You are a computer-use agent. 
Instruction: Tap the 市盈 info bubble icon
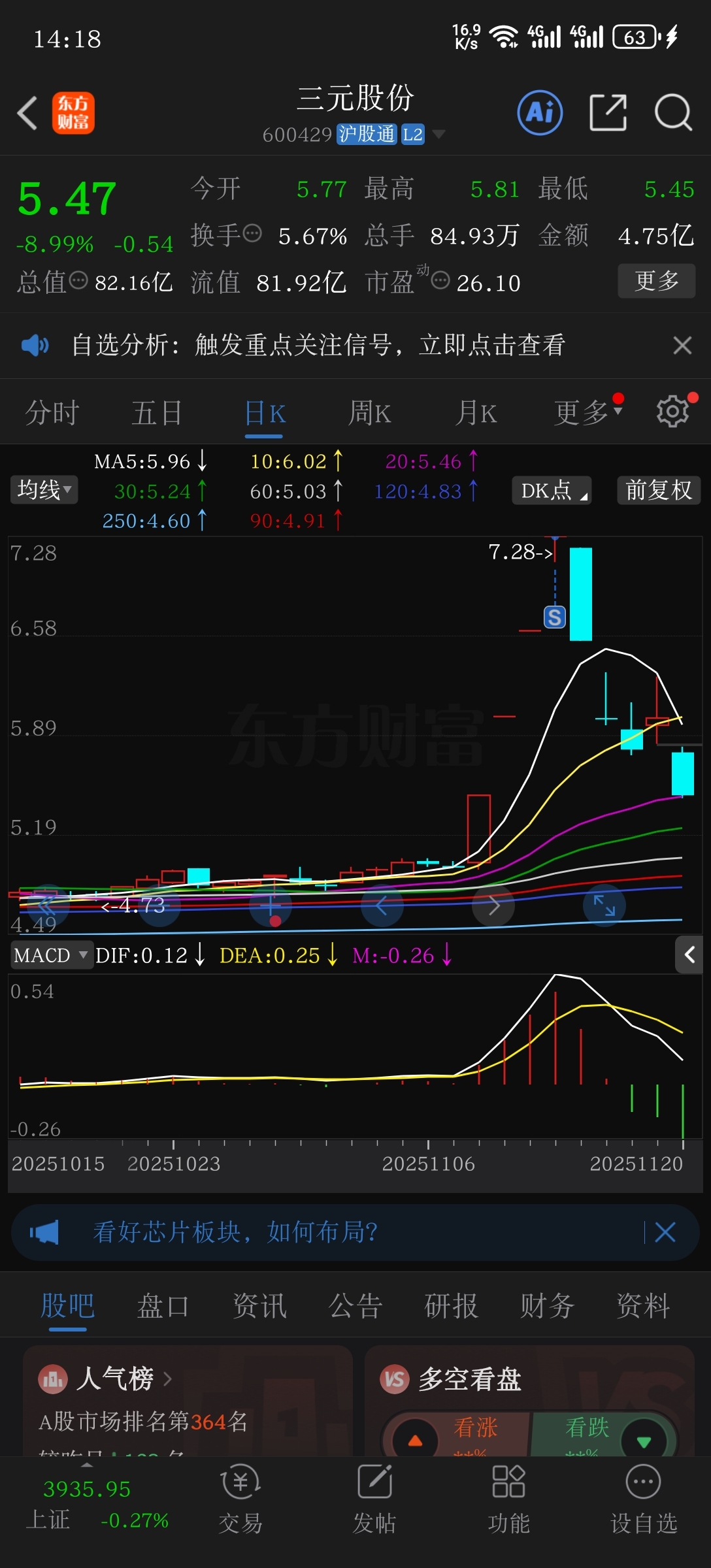[x=440, y=280]
